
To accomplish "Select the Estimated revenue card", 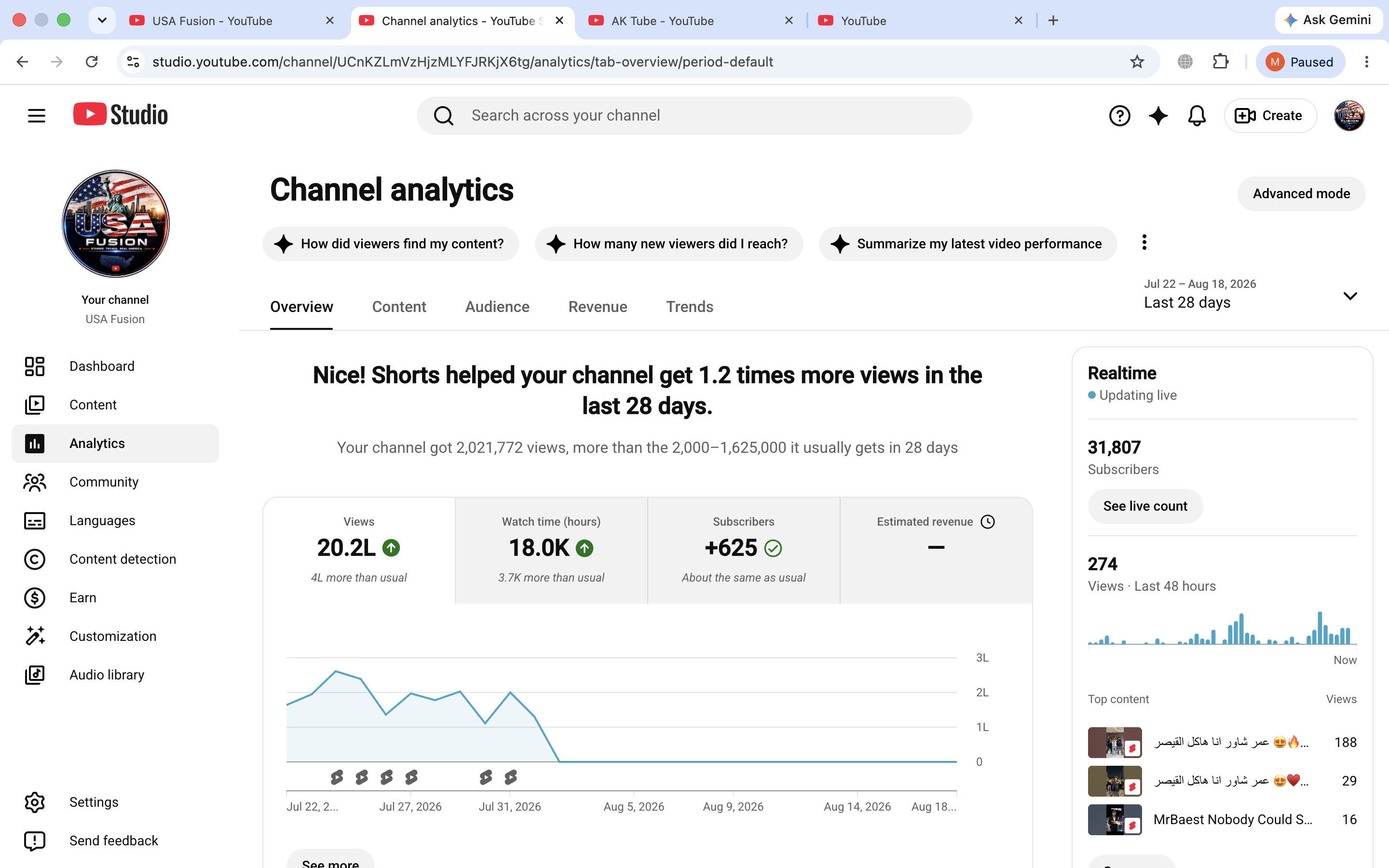I will pos(936,550).
